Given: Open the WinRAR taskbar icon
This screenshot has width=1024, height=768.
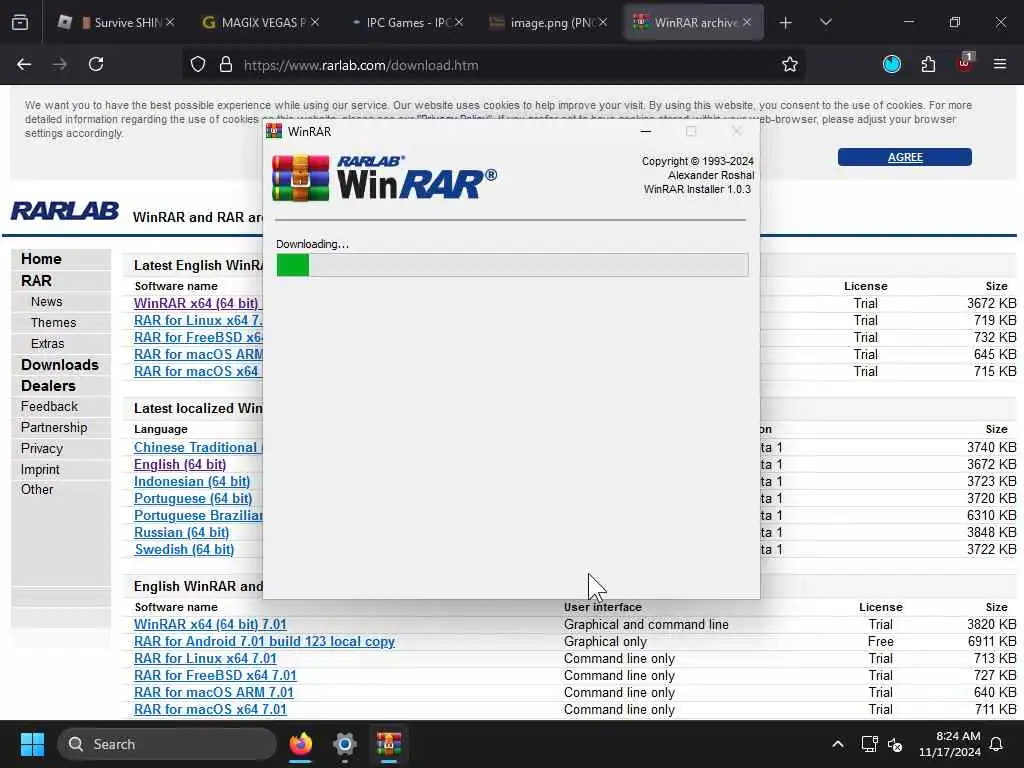Looking at the screenshot, I should pyautogui.click(x=389, y=744).
